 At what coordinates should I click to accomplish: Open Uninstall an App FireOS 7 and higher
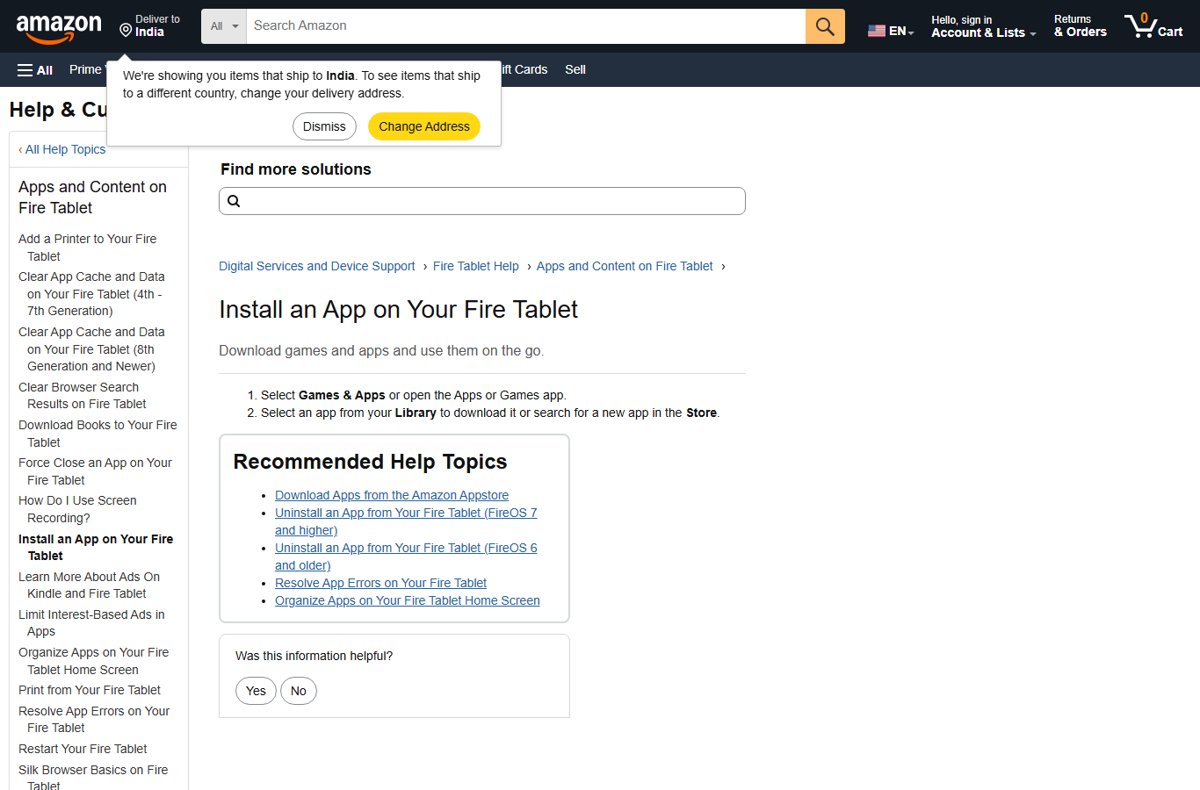tap(406, 521)
